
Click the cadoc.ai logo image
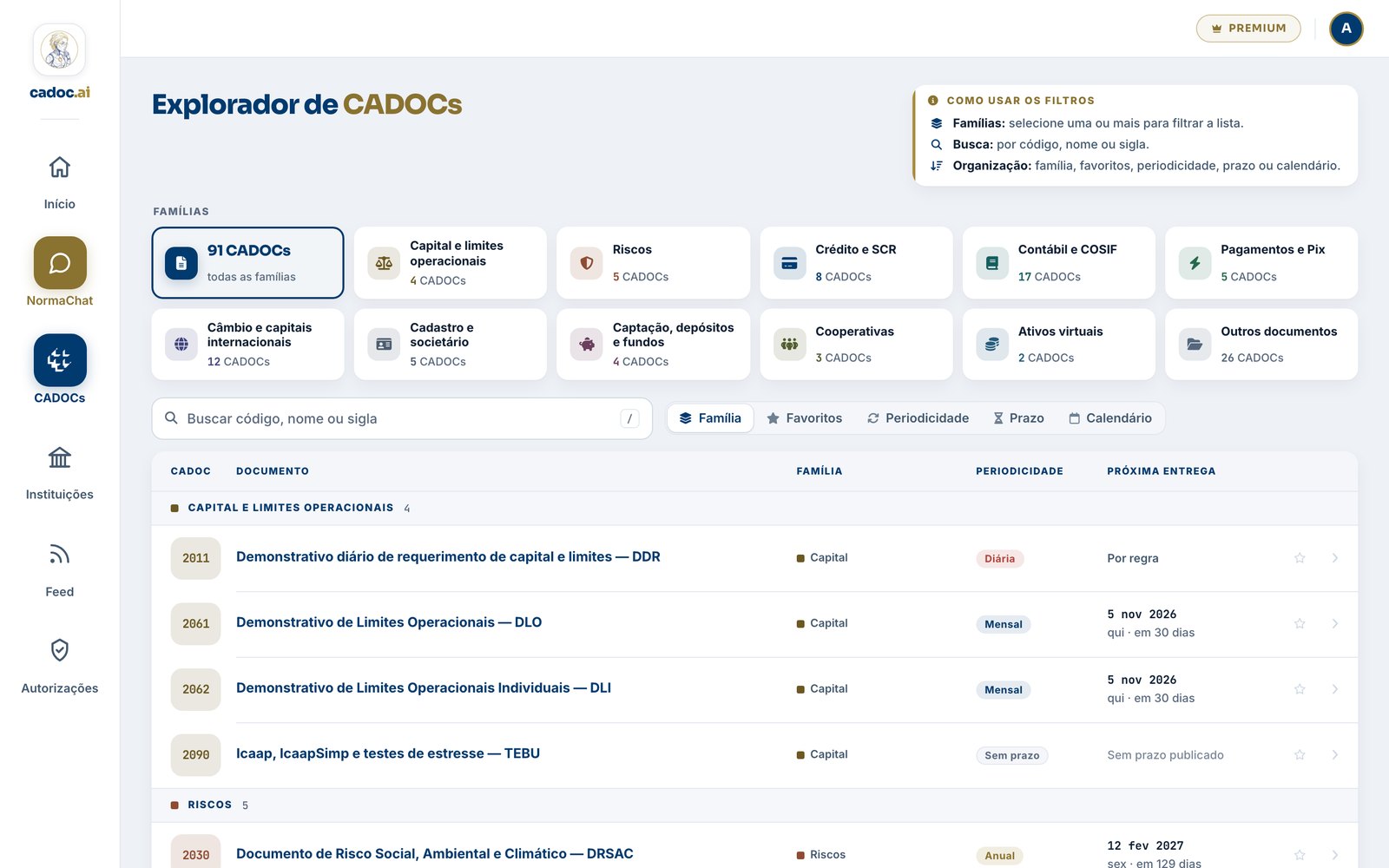click(x=59, y=50)
